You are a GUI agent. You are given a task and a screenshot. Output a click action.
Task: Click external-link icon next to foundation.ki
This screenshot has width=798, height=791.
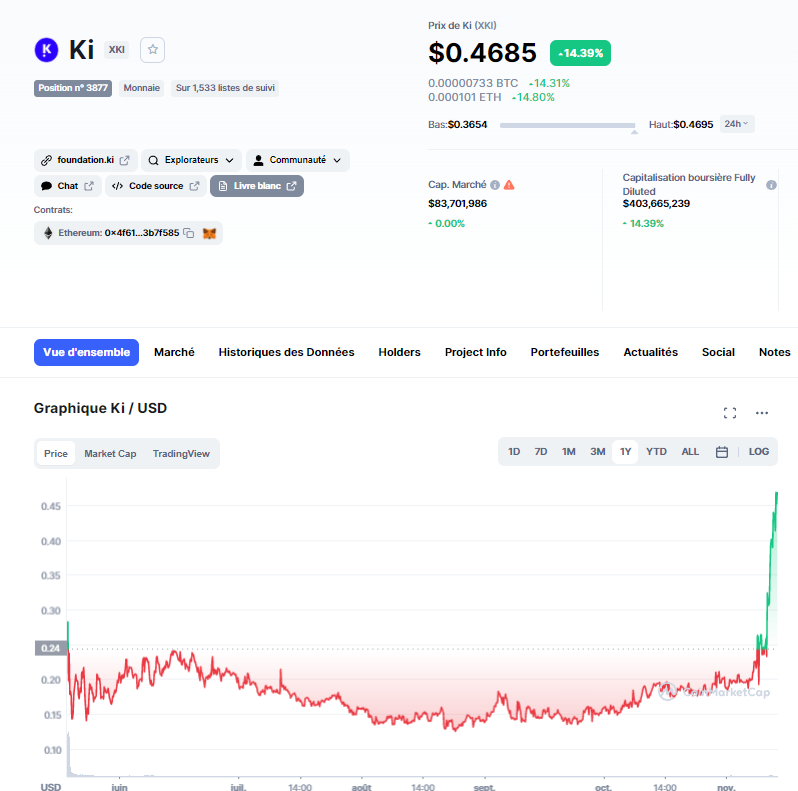[125, 160]
